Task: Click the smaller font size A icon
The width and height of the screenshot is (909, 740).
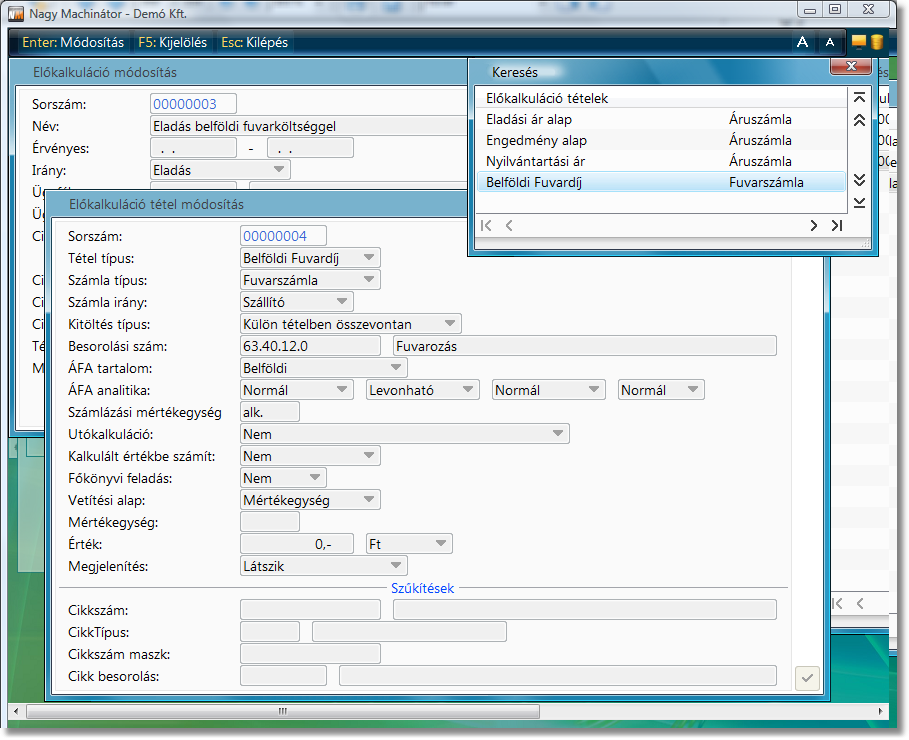Action: point(829,42)
